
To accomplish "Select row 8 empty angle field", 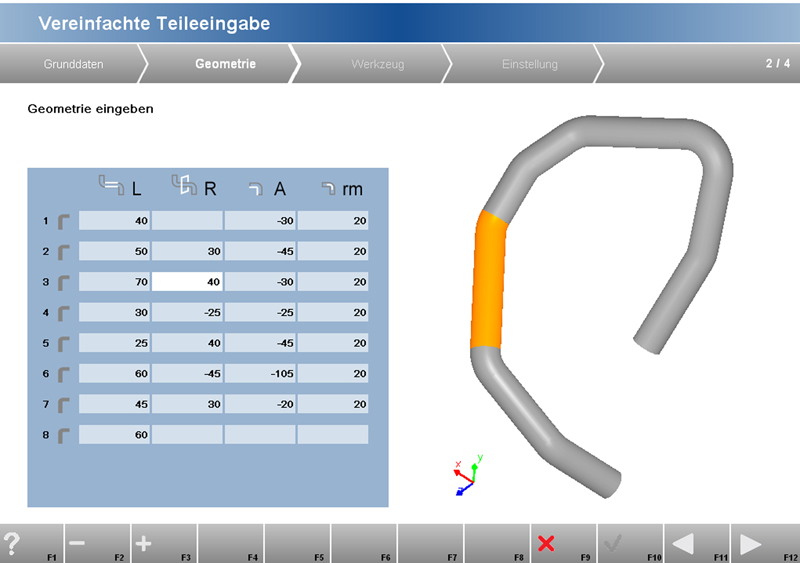I will coord(260,435).
